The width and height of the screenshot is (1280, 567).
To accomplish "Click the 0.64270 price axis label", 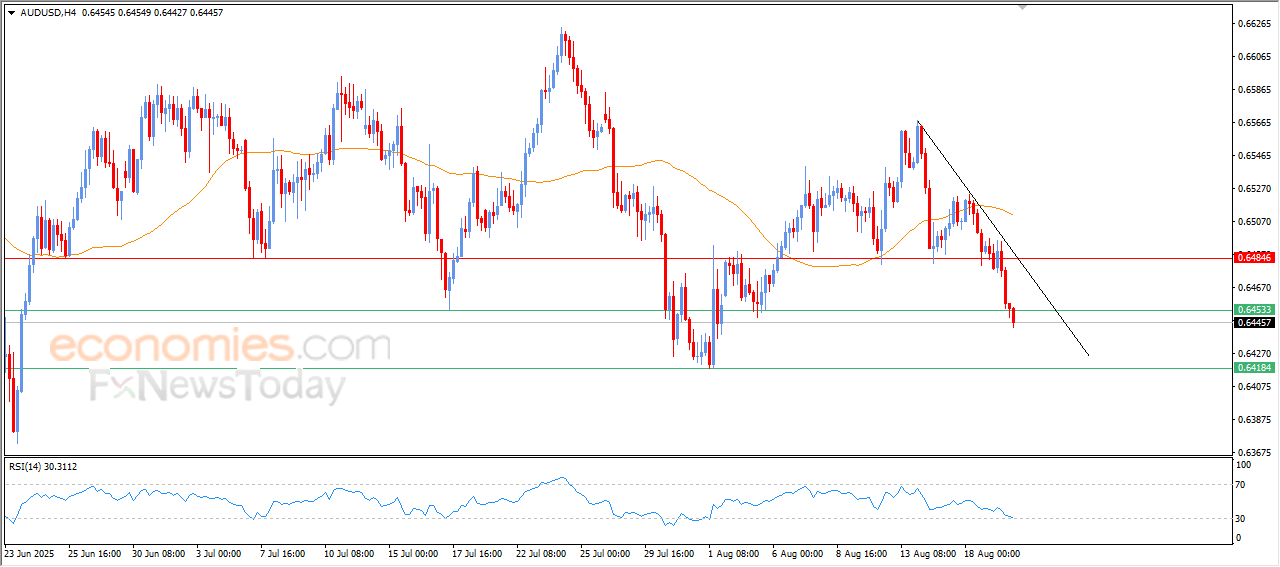I will tap(1254, 353).
